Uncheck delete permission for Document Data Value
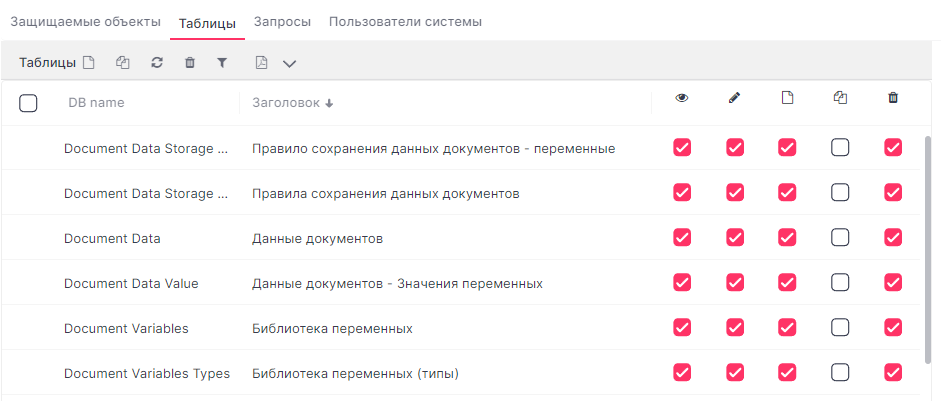 893,282
